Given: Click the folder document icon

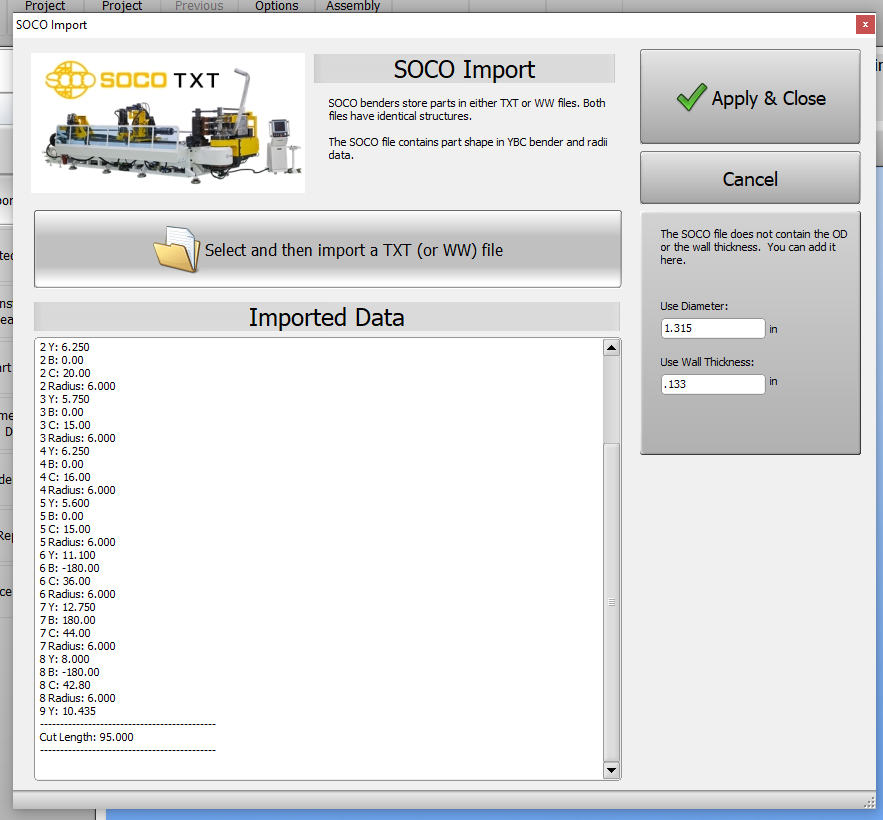Looking at the screenshot, I should pos(177,249).
